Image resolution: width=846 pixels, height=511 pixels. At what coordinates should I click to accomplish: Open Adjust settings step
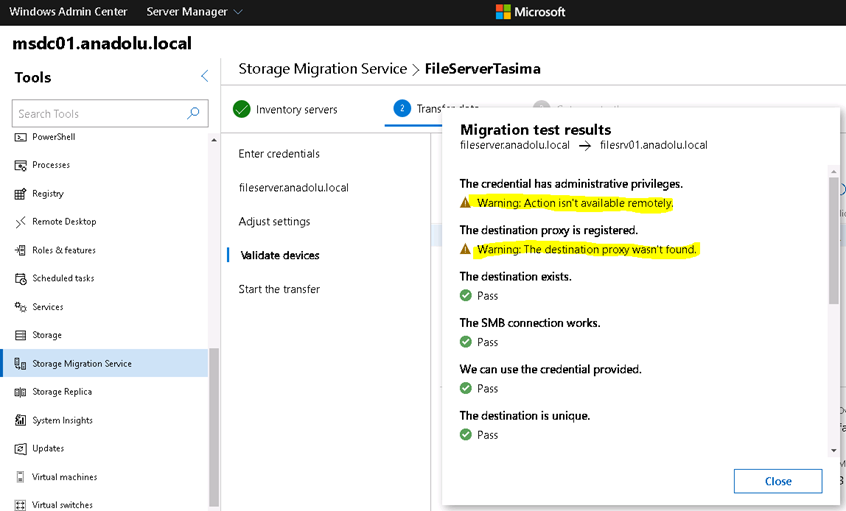coord(274,222)
